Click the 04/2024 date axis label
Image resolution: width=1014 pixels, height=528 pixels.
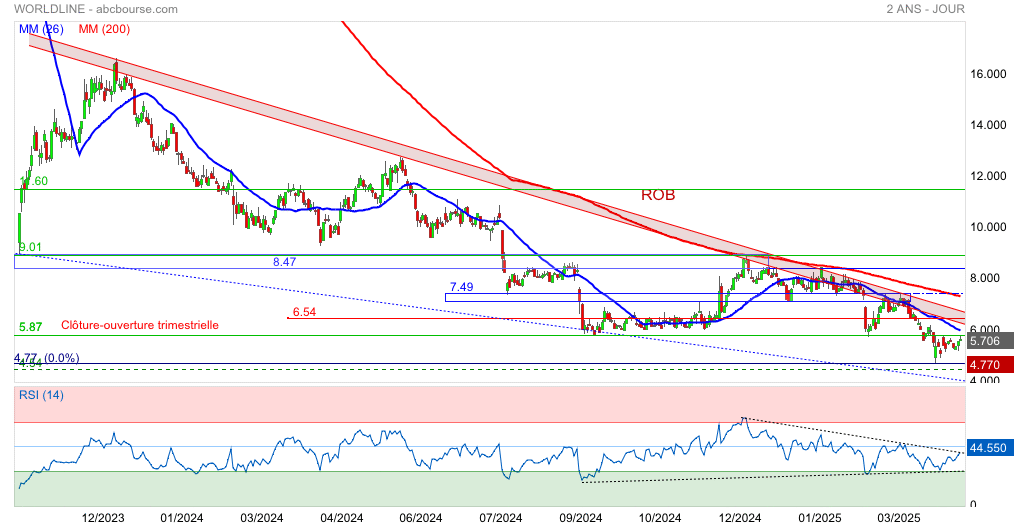(x=341, y=518)
